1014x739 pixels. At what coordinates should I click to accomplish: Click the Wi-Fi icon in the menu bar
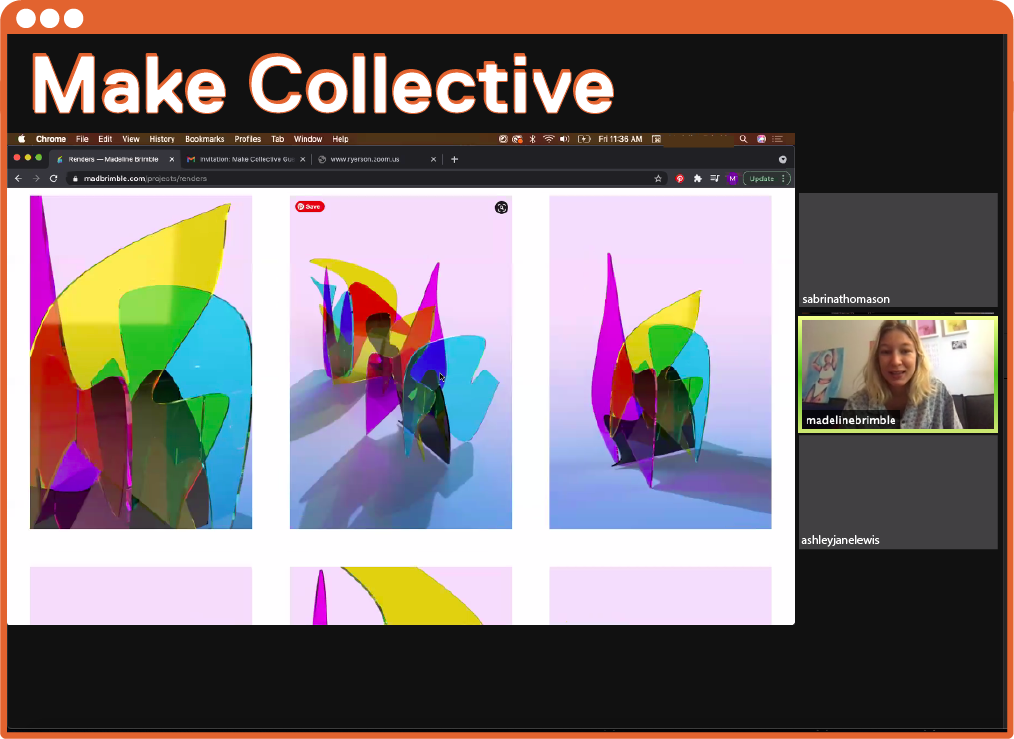pyautogui.click(x=548, y=139)
